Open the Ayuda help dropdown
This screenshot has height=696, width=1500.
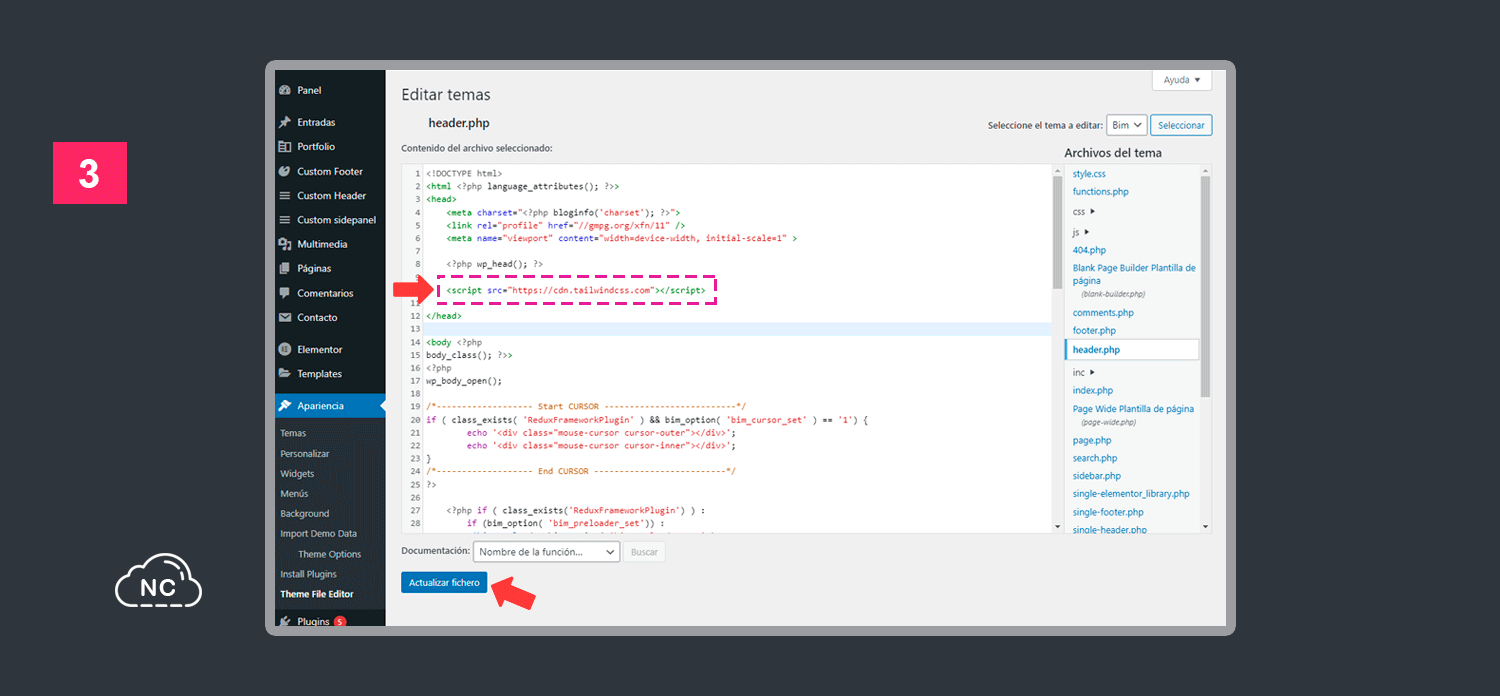[1182, 80]
